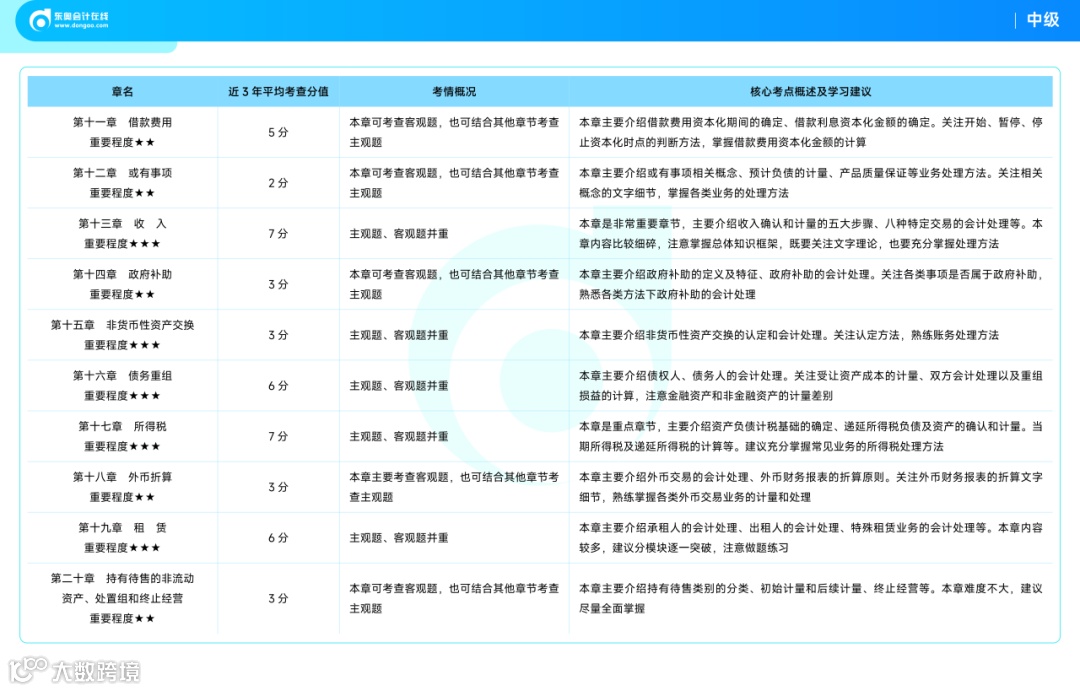The height and width of the screenshot is (691, 1080).
Task: Select the 近3年平均考查分值 column header
Action: point(278,92)
